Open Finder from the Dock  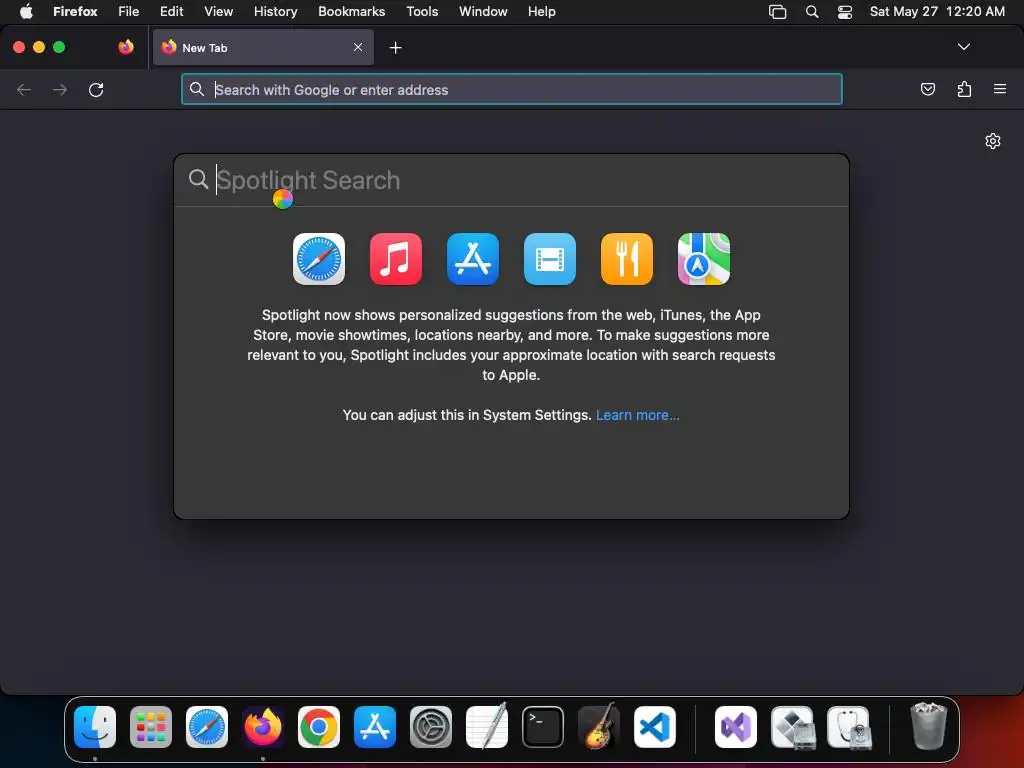pos(95,727)
